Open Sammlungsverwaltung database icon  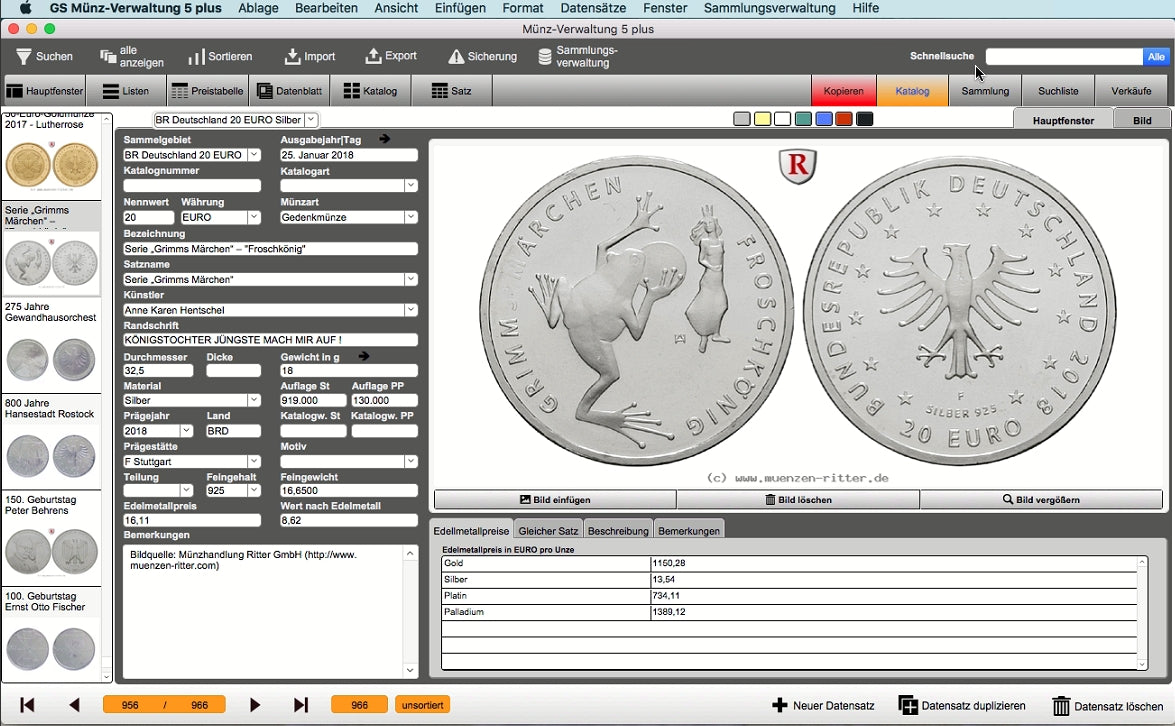(x=545, y=57)
